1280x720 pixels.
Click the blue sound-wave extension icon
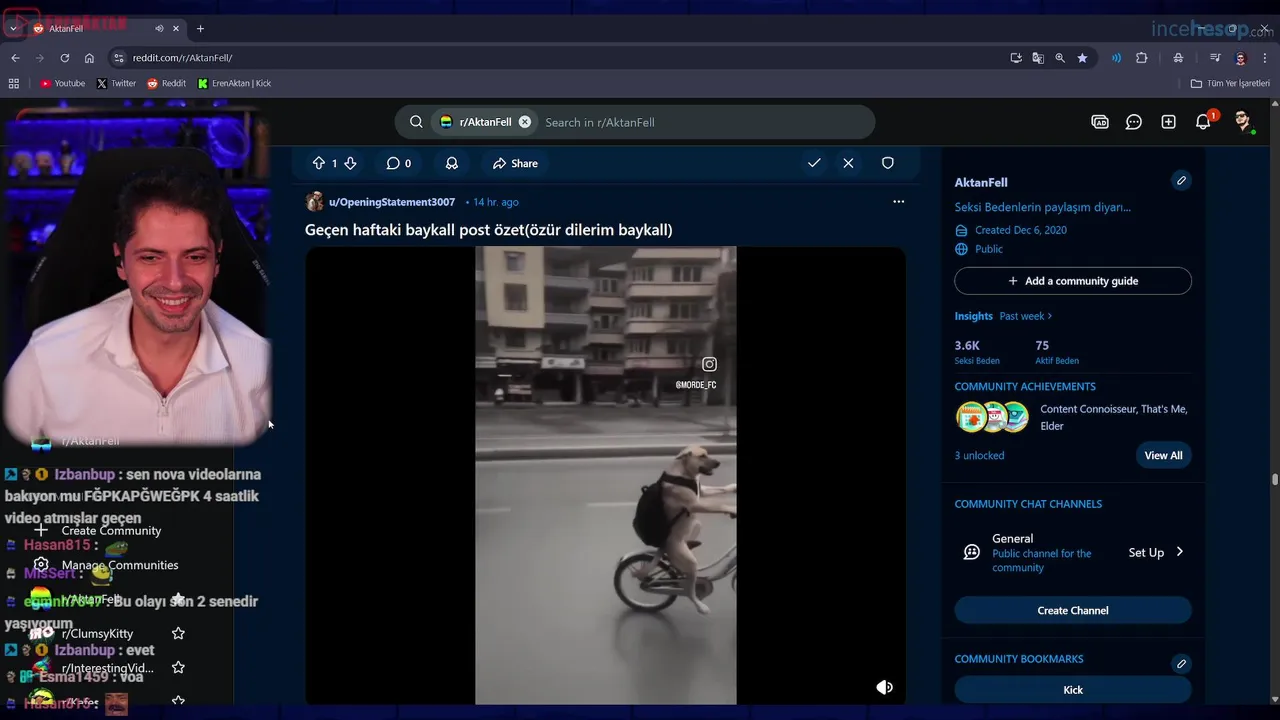(x=1116, y=58)
